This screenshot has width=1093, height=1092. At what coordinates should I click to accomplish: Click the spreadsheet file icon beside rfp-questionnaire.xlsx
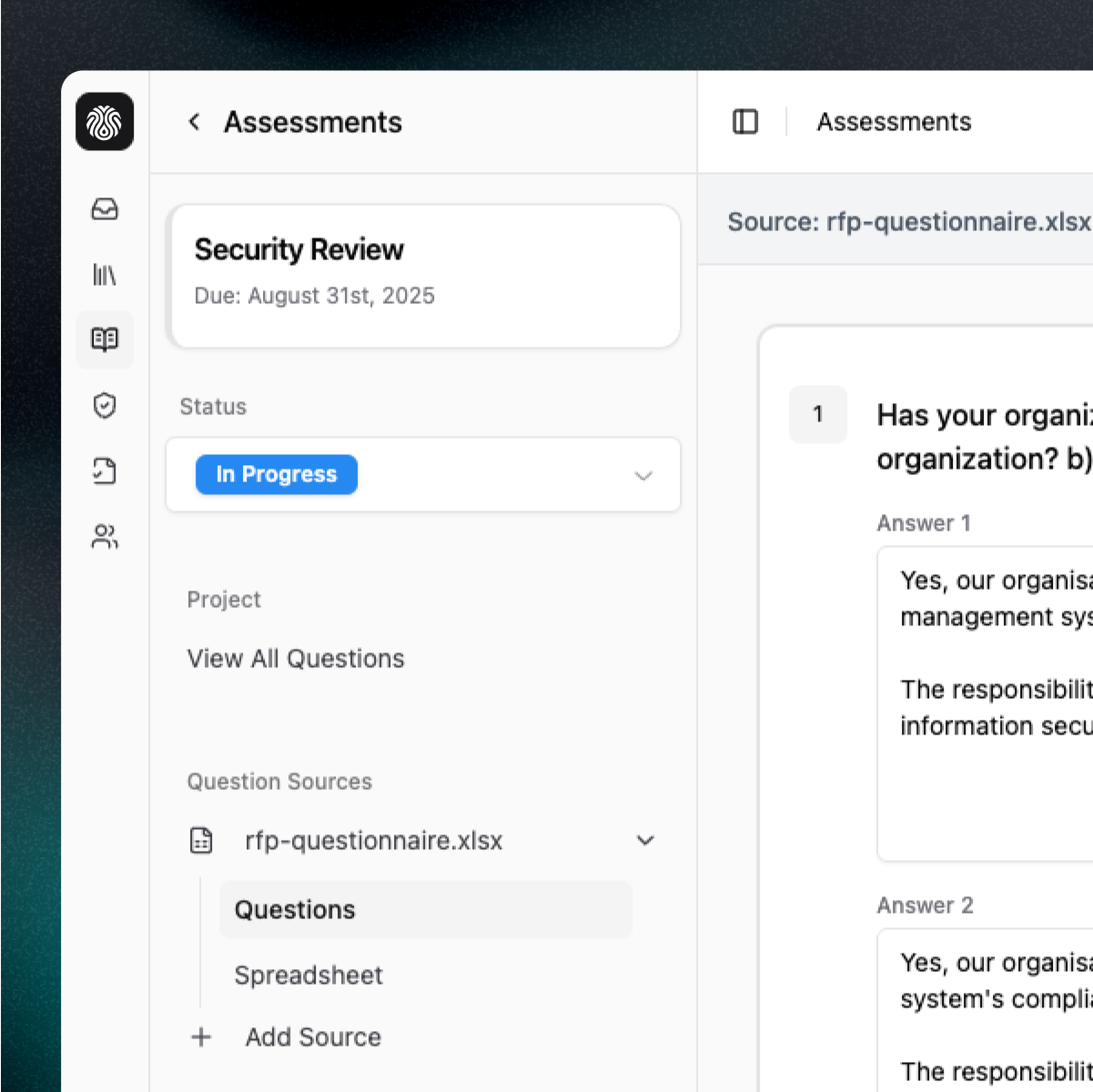[x=201, y=840]
